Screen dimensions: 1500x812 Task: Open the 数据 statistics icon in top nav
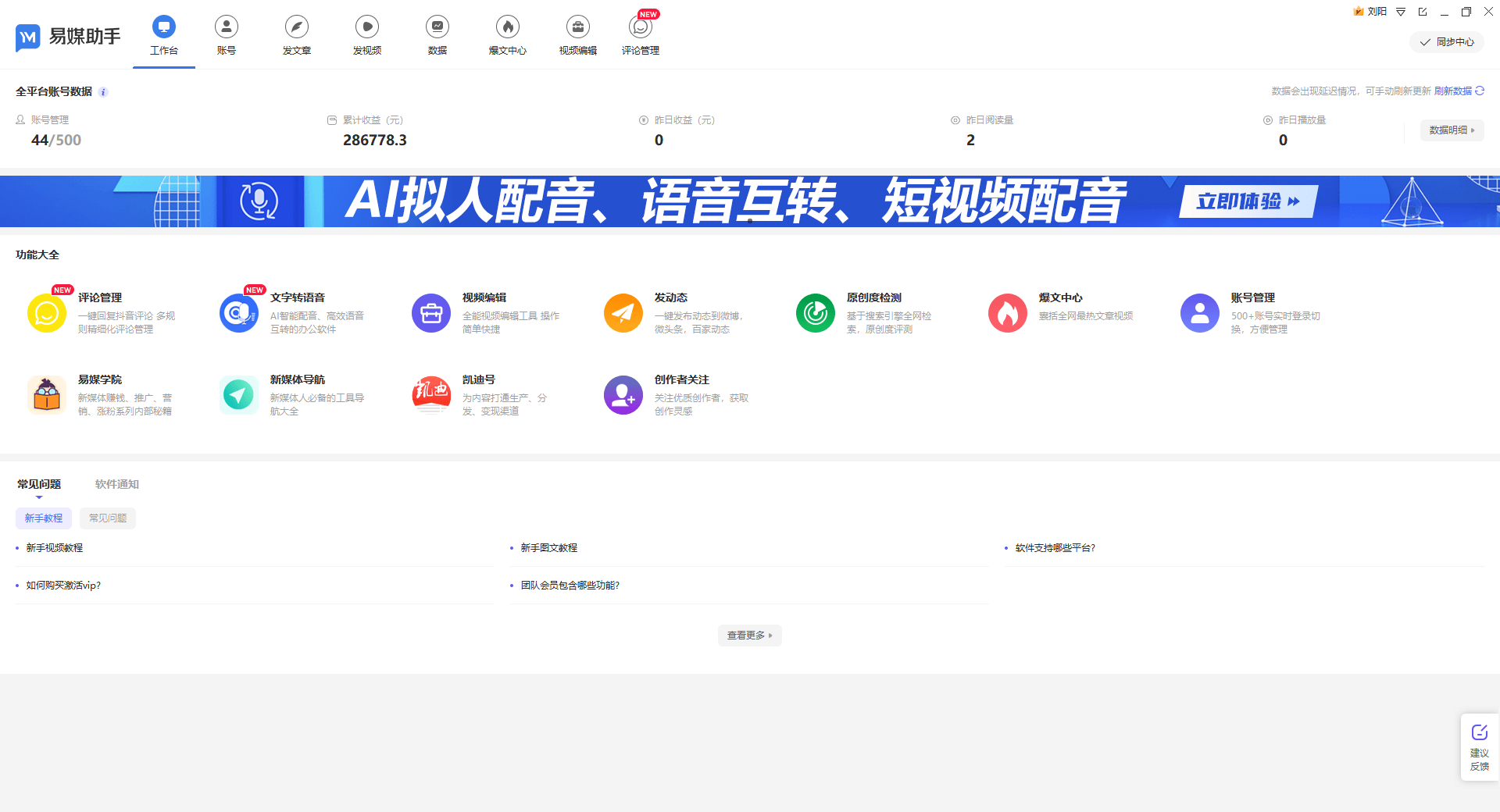(437, 34)
